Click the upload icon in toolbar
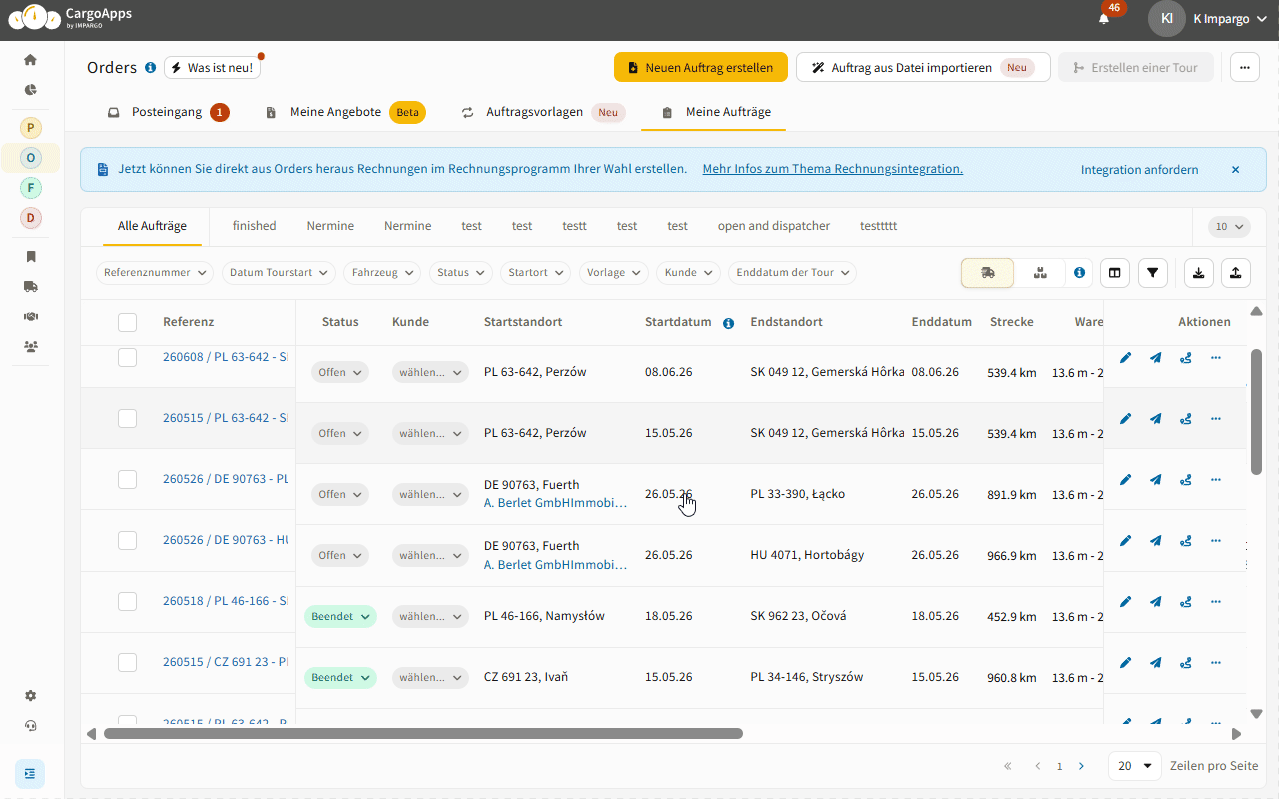Image resolution: width=1279 pixels, height=799 pixels. point(1236,273)
